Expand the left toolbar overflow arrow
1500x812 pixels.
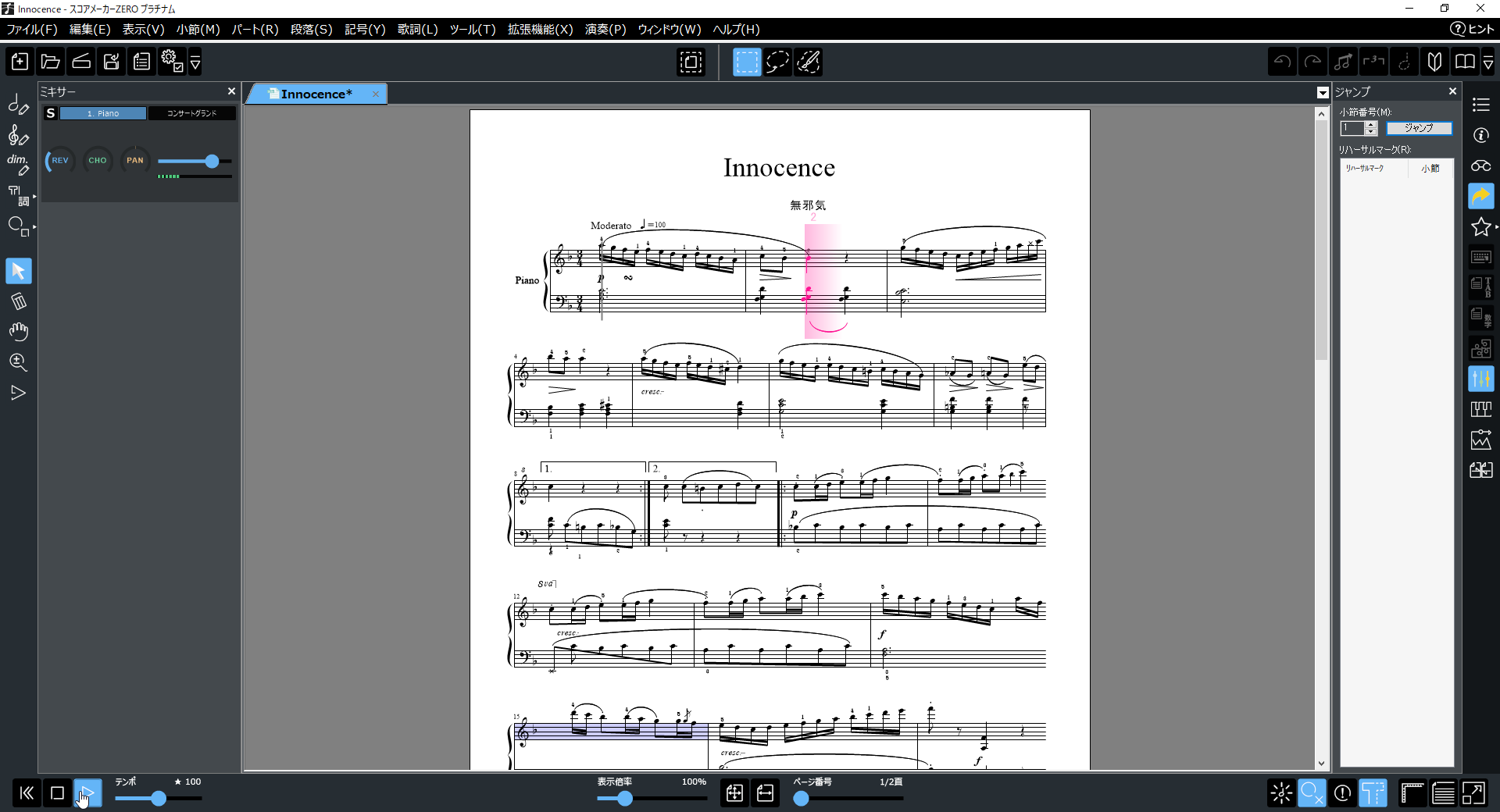click(195, 62)
